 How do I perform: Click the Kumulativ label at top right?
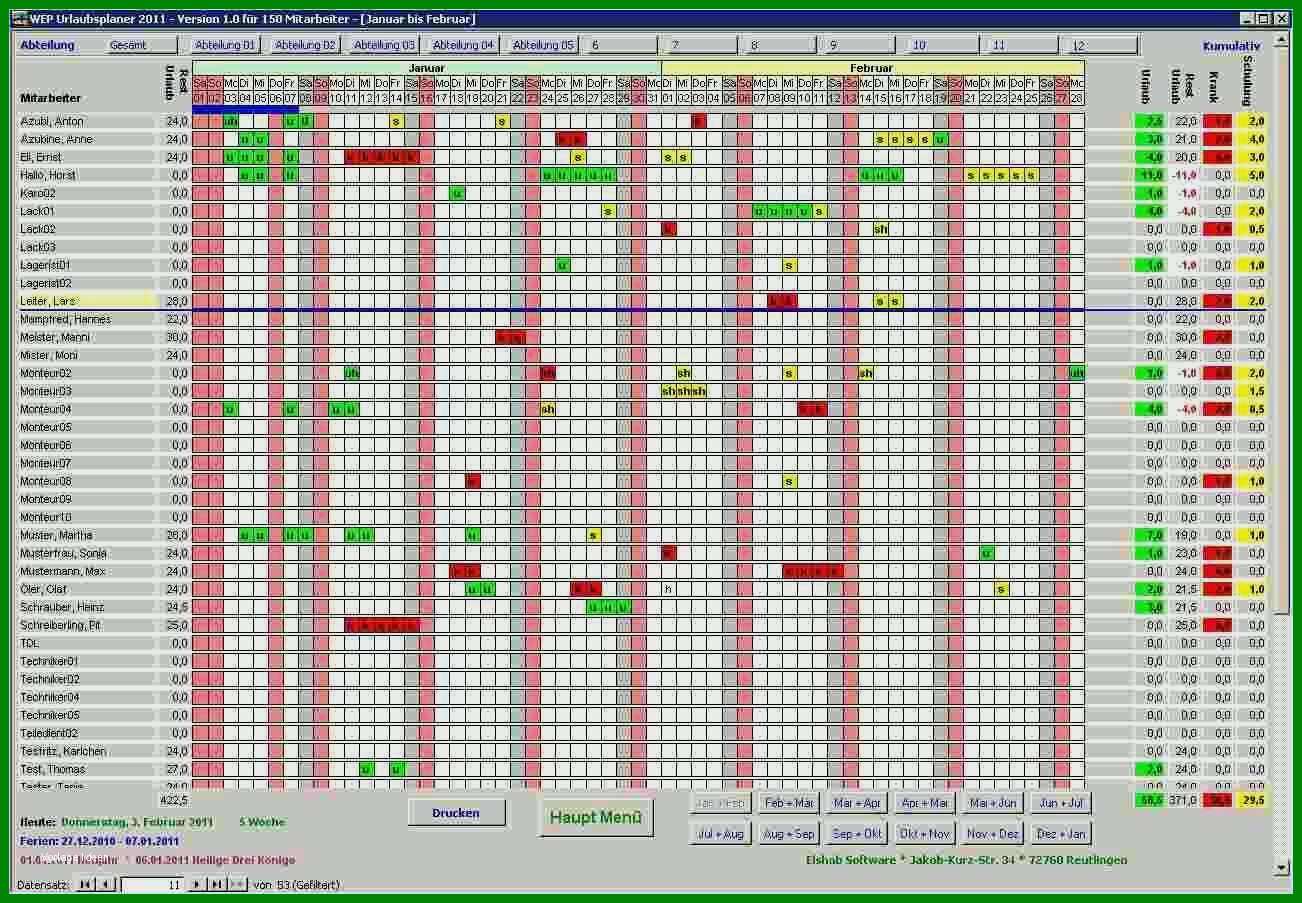point(1232,46)
